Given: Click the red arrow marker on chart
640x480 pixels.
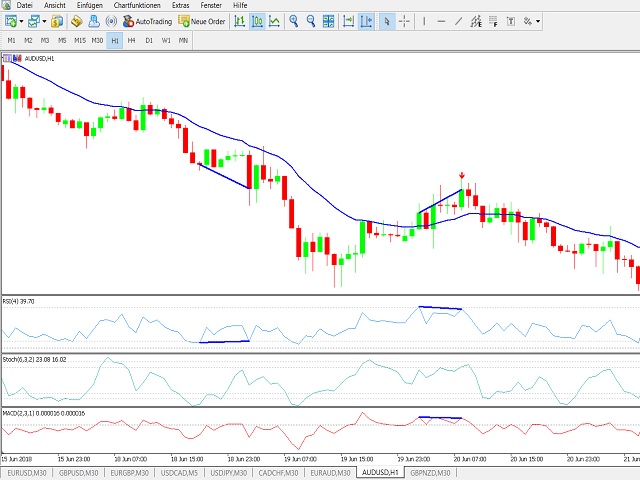Looking at the screenshot, I should pos(461,176).
